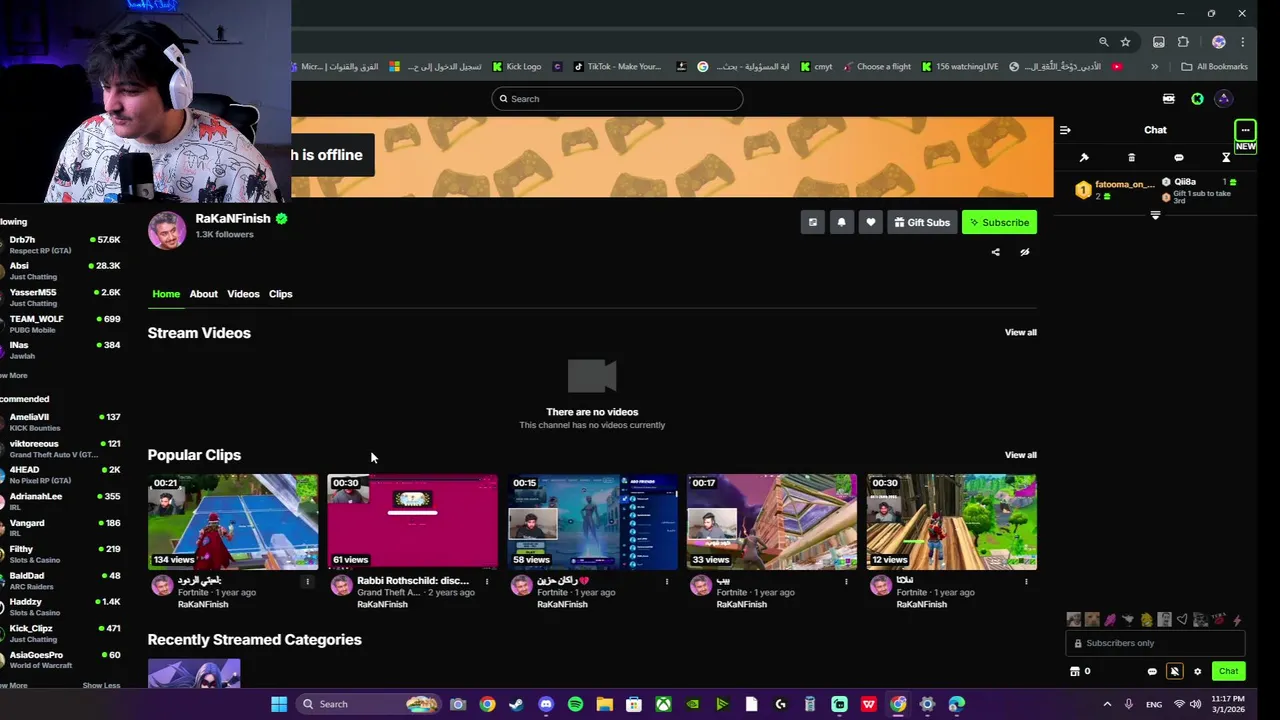Click the green Chat send button
Image resolution: width=1280 pixels, height=720 pixels.
click(x=1228, y=671)
